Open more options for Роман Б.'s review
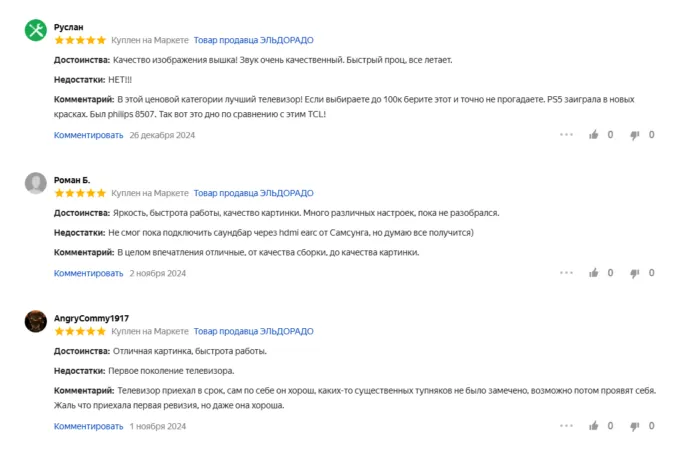 pyautogui.click(x=566, y=273)
